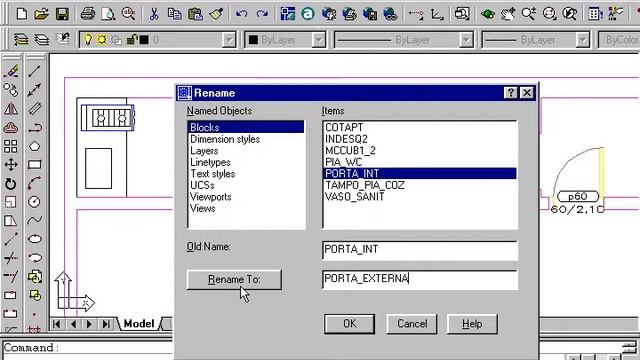Select the Rotate tool

point(11,184)
